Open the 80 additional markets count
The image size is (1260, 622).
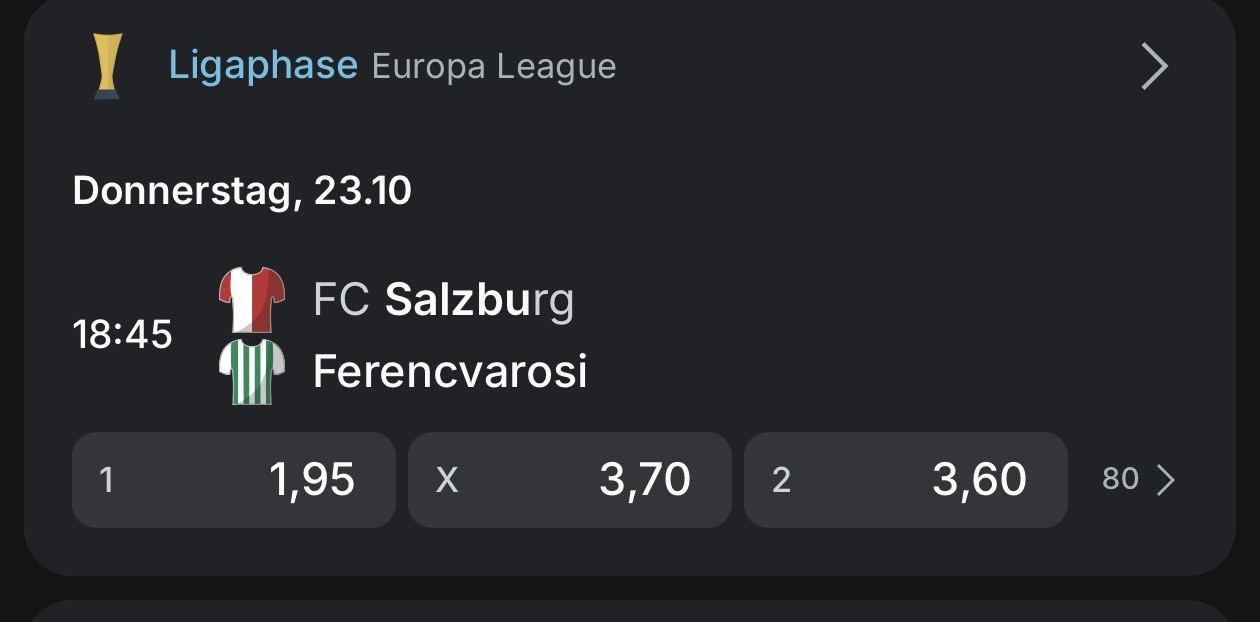click(1120, 480)
